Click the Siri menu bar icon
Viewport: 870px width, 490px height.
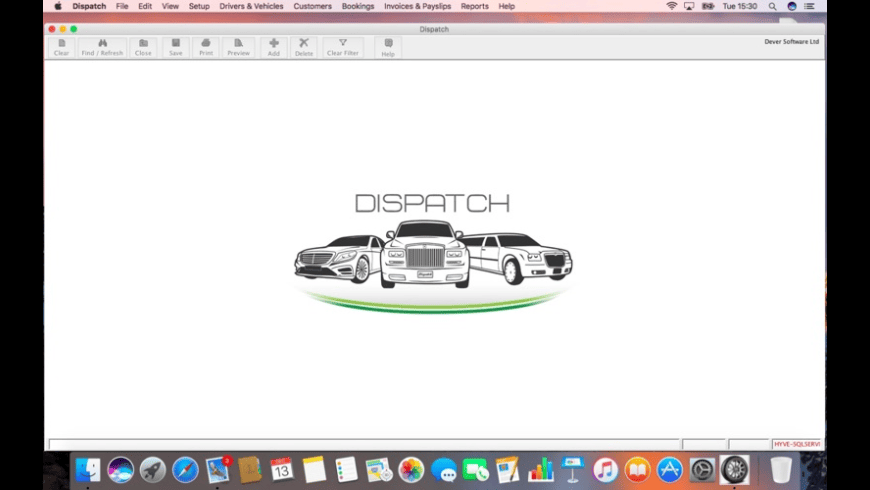pyautogui.click(x=792, y=6)
